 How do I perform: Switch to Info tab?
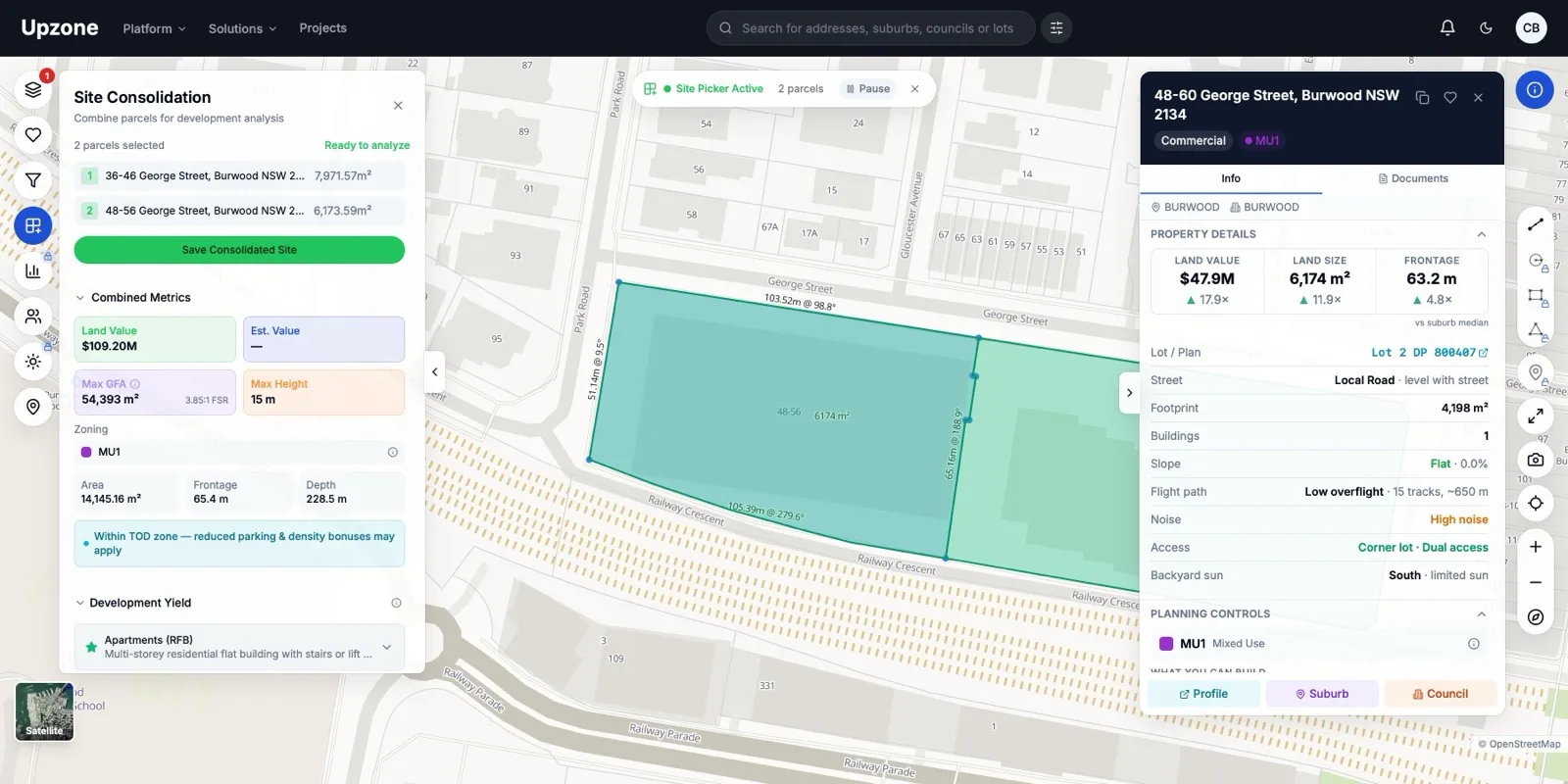(1231, 178)
